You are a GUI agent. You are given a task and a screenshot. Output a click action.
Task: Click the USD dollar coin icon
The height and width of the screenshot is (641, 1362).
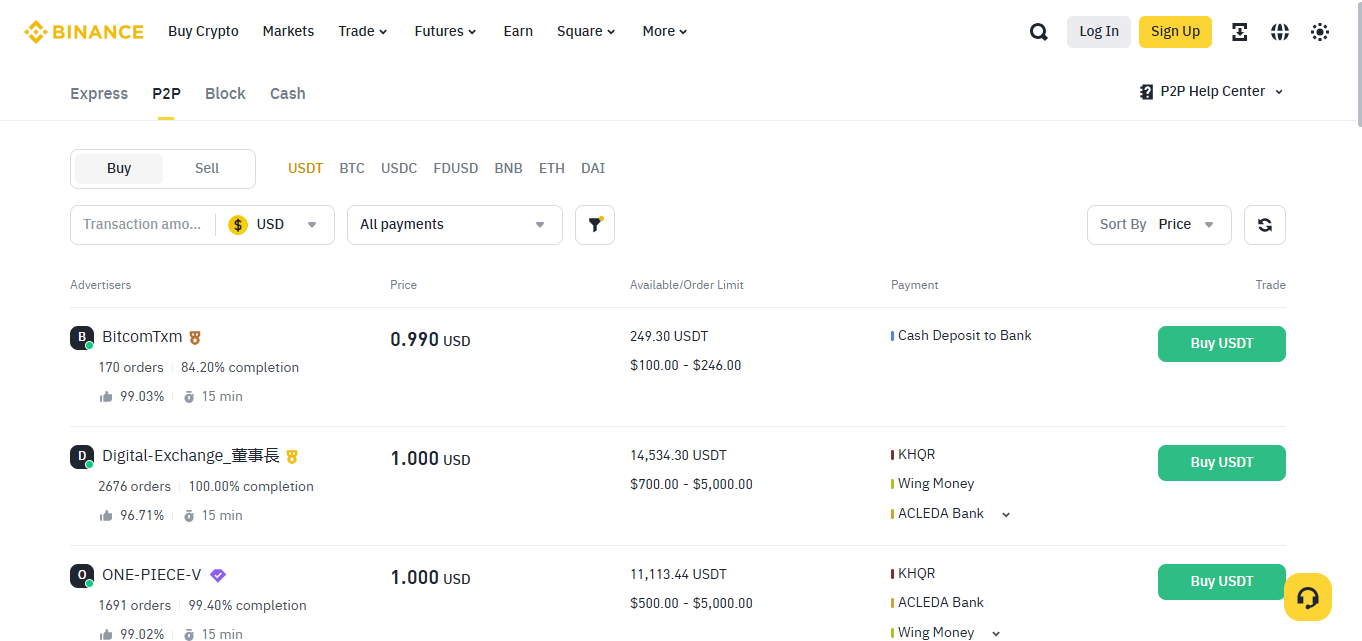tap(238, 225)
